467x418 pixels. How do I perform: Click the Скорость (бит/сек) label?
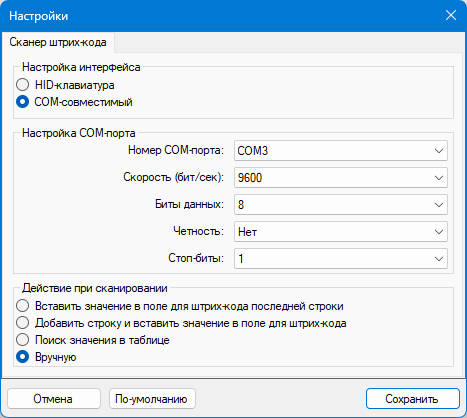pos(173,177)
